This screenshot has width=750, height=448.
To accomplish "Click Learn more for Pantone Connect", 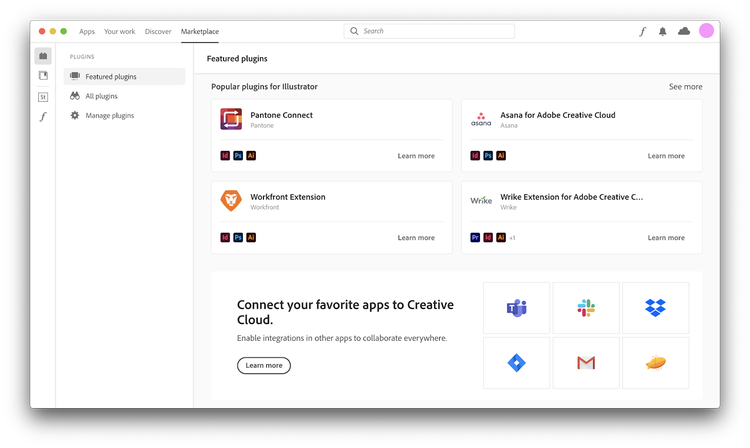I will coord(416,156).
